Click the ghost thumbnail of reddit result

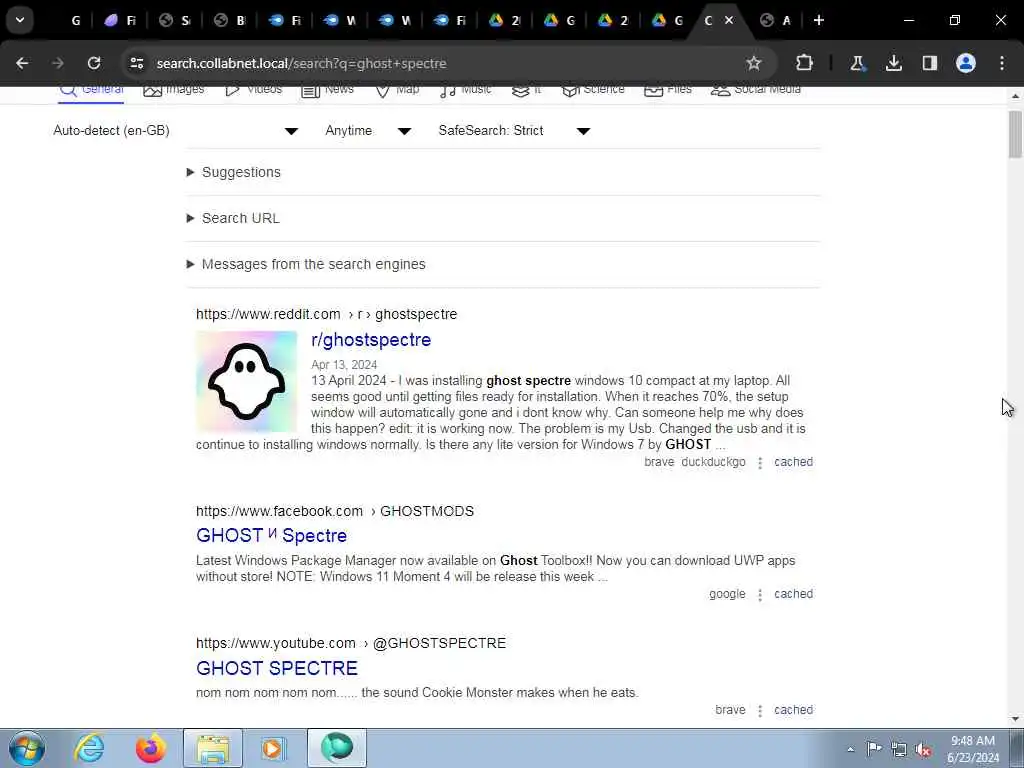[246, 381]
